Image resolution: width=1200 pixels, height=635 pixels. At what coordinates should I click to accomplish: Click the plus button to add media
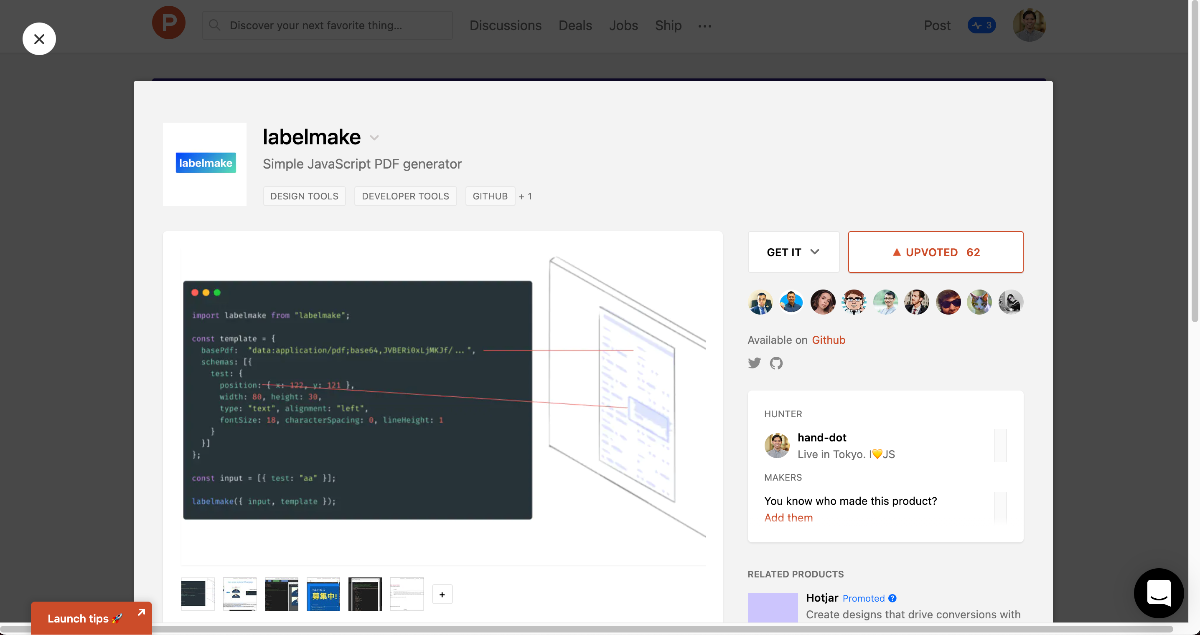coord(442,594)
